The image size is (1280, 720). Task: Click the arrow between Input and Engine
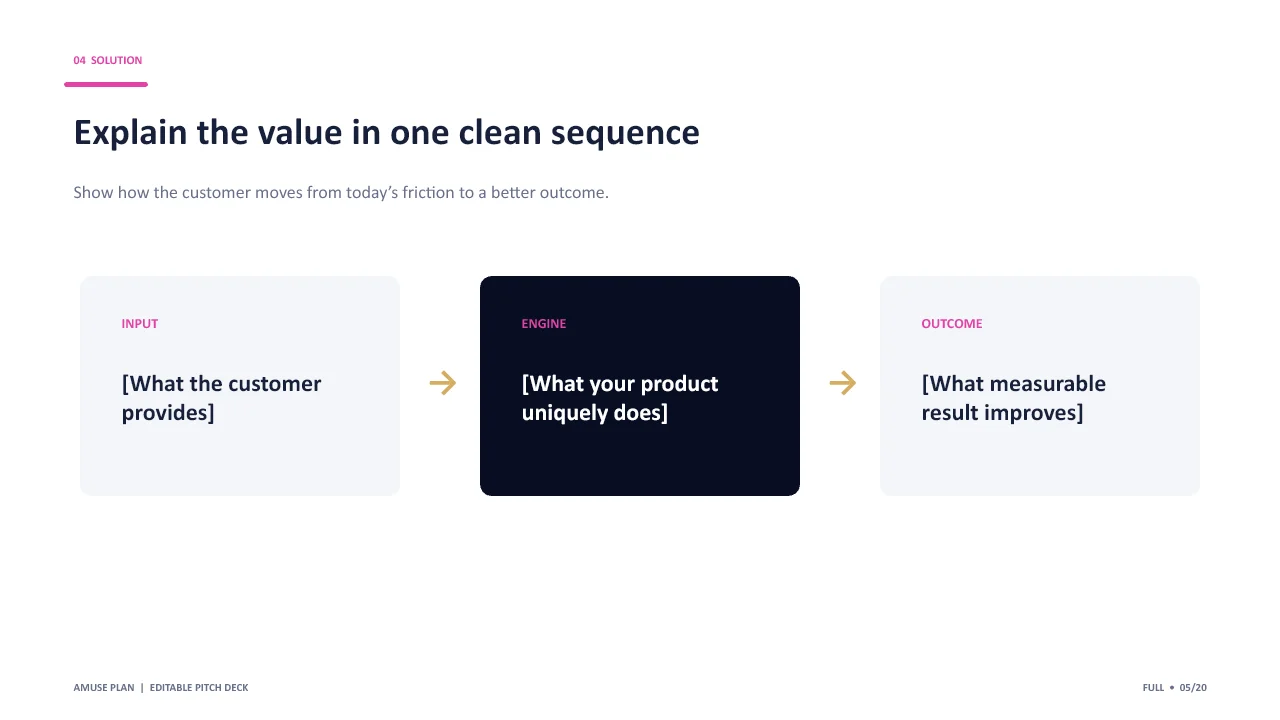pyautogui.click(x=443, y=383)
